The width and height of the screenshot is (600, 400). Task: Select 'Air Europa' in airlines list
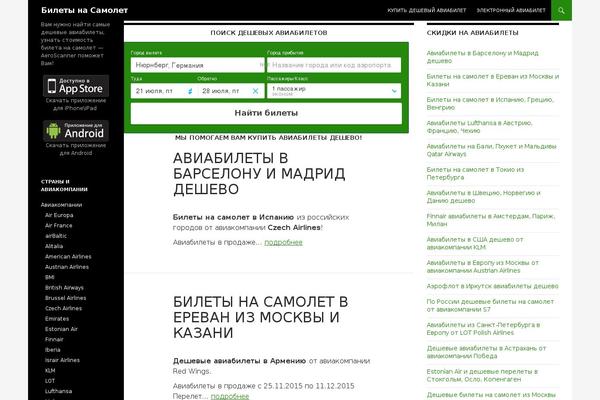pyautogui.click(x=59, y=215)
